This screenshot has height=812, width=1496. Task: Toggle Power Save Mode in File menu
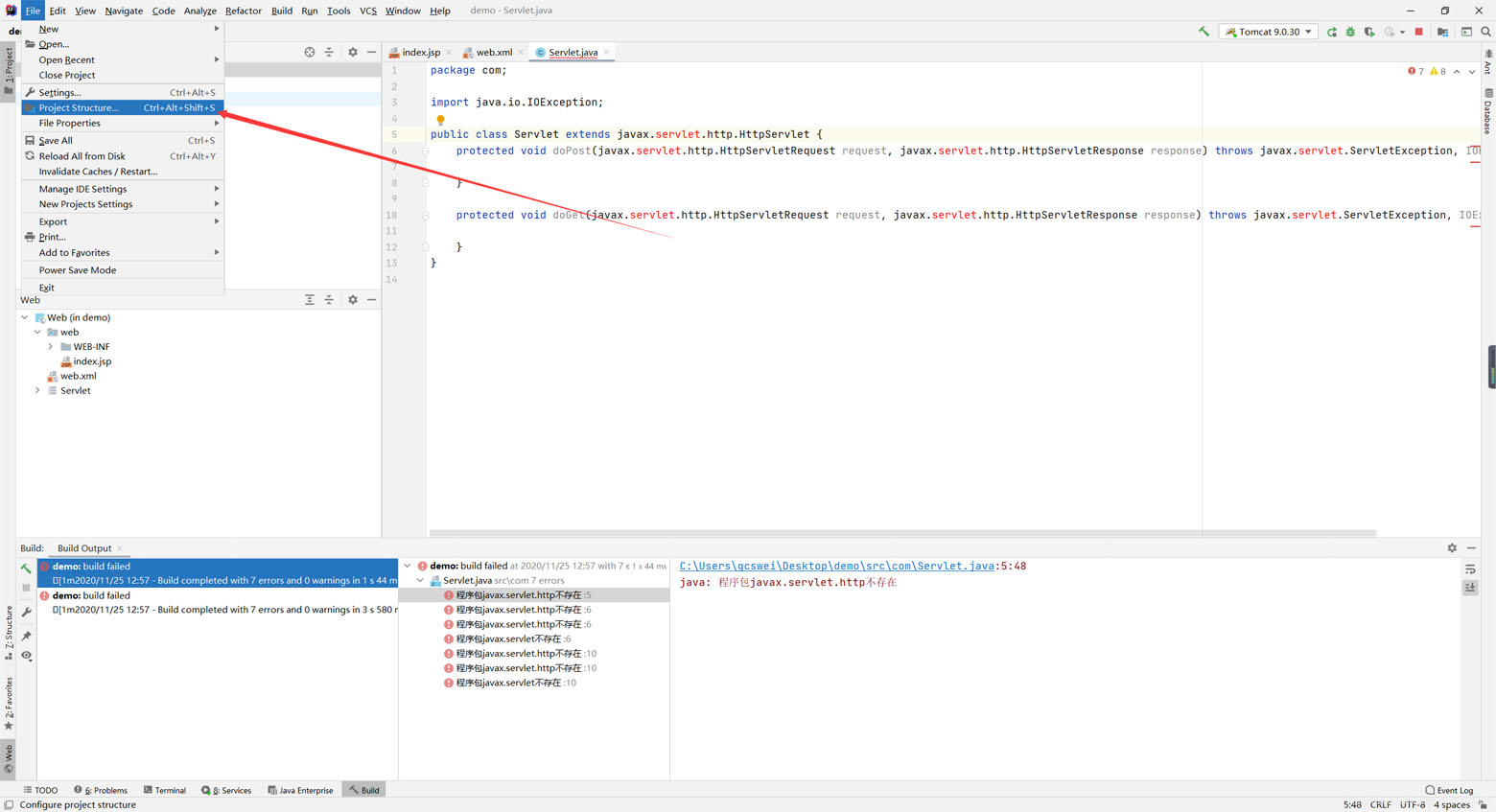[78, 270]
